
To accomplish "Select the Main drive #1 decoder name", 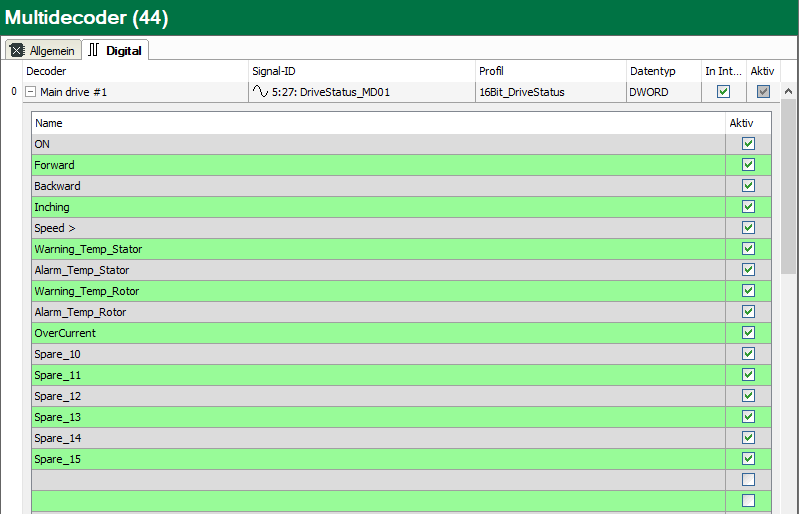I will click(73, 92).
